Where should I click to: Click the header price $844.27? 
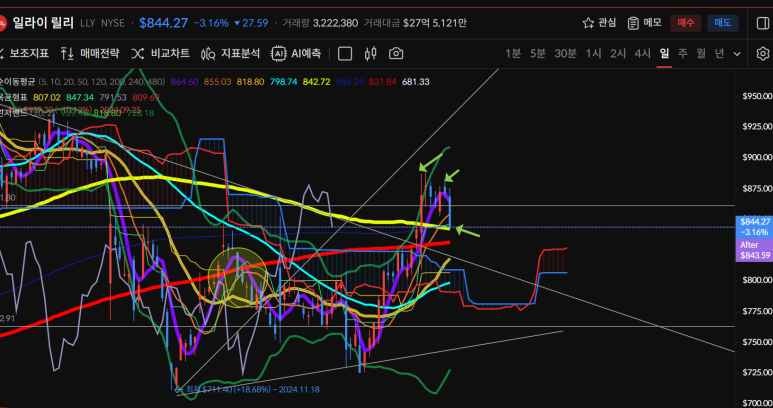[163, 23]
